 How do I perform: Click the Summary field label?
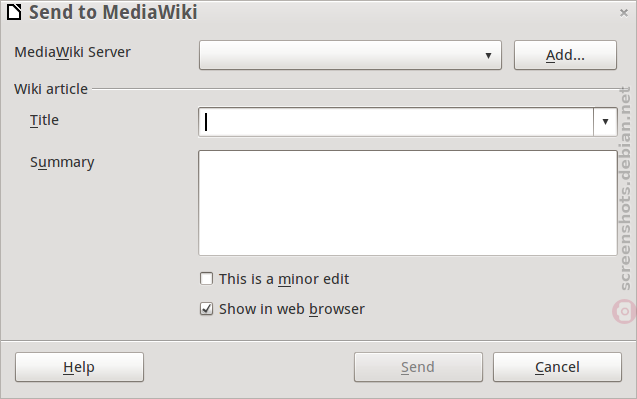point(62,163)
